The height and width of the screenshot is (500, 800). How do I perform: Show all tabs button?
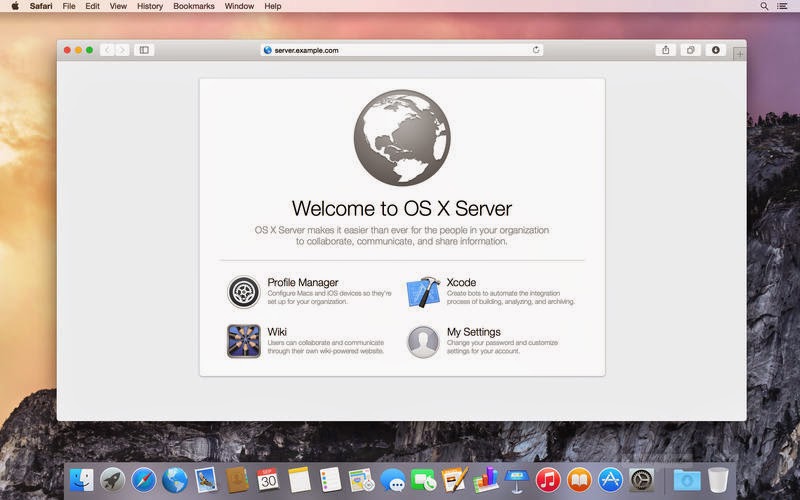coord(690,50)
